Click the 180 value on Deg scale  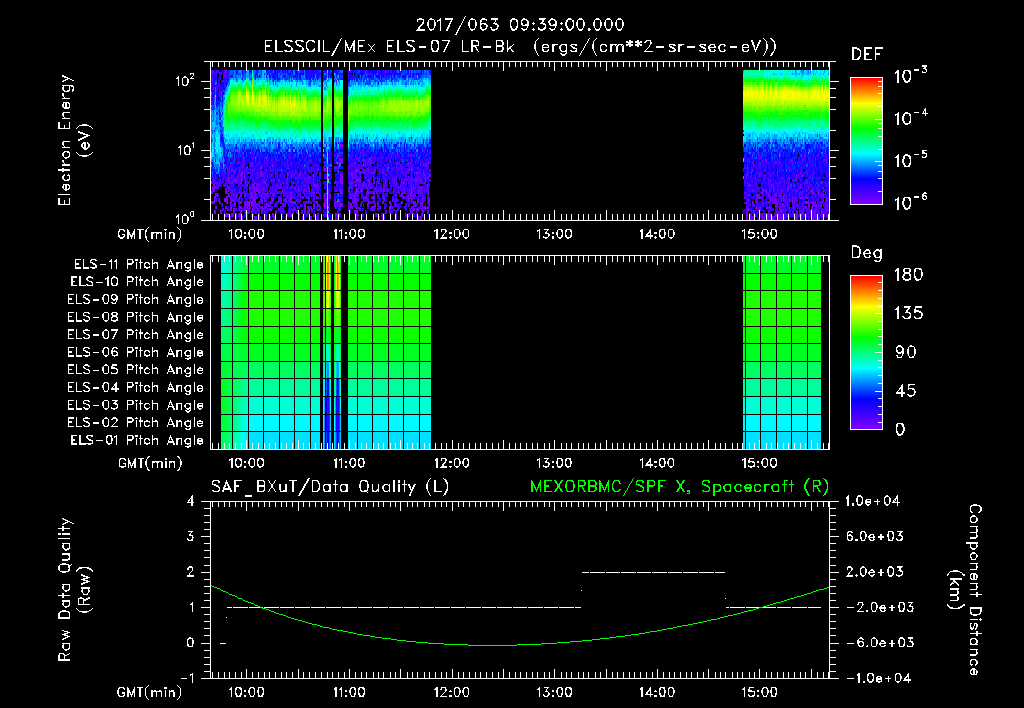coord(908,275)
